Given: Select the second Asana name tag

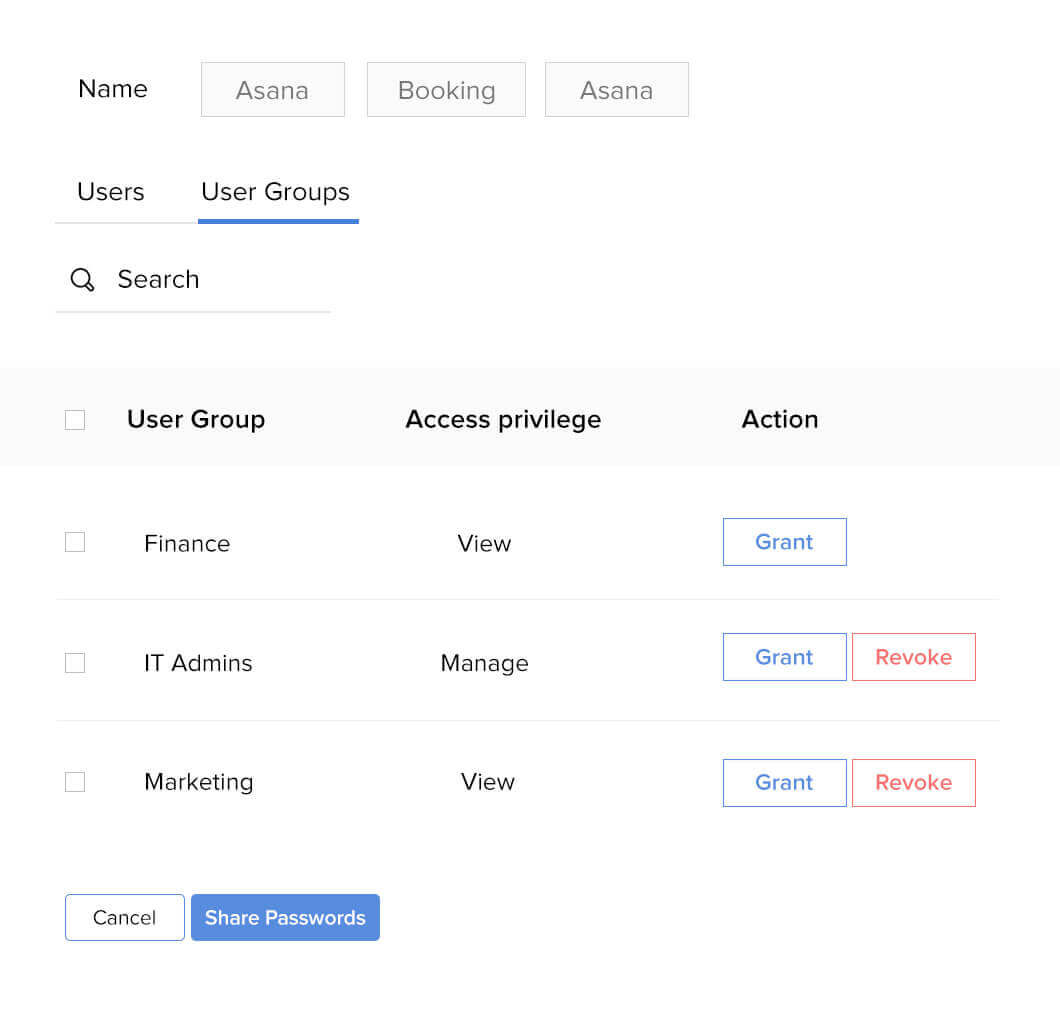Looking at the screenshot, I should click(616, 89).
